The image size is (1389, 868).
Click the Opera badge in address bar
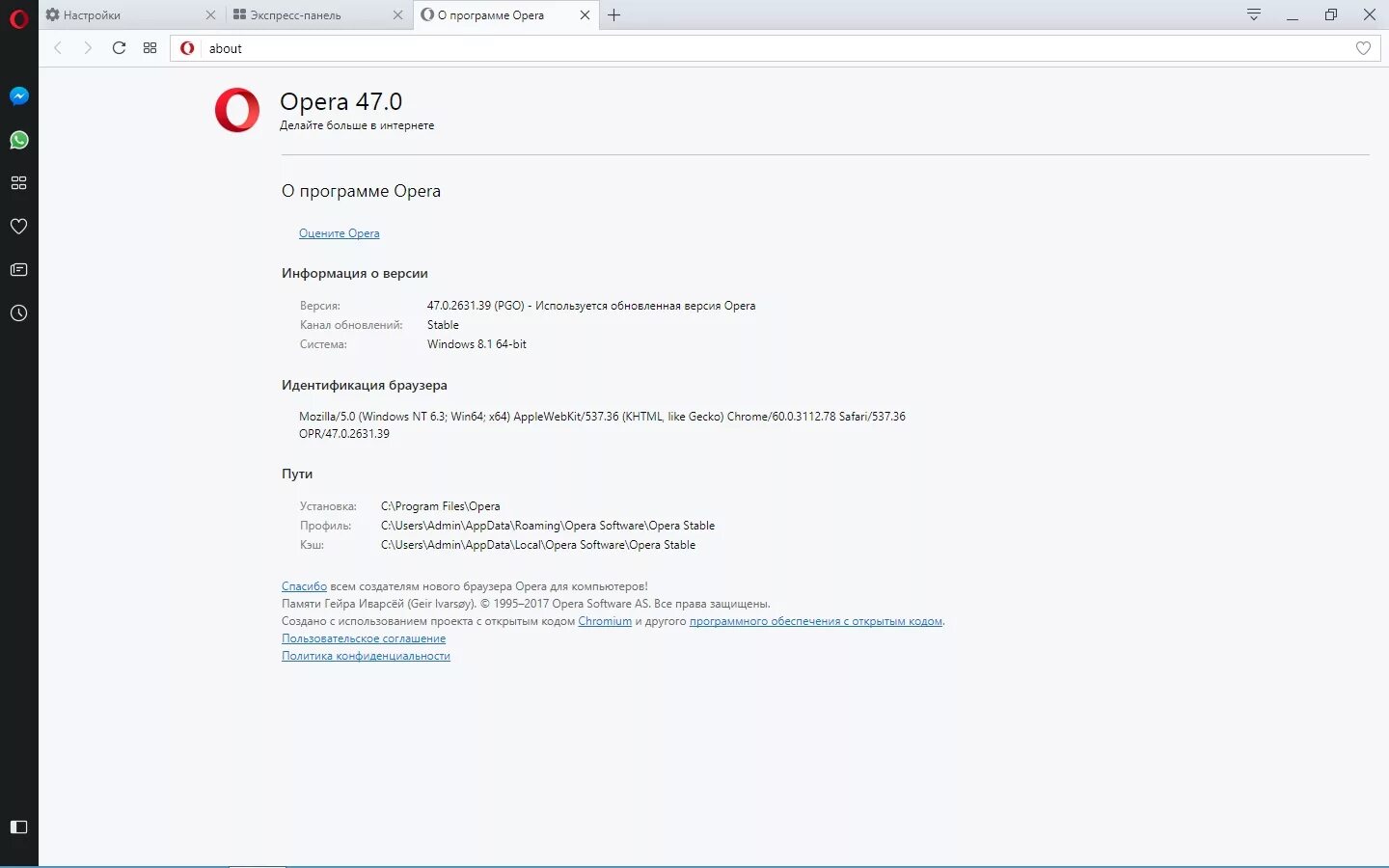(x=187, y=48)
